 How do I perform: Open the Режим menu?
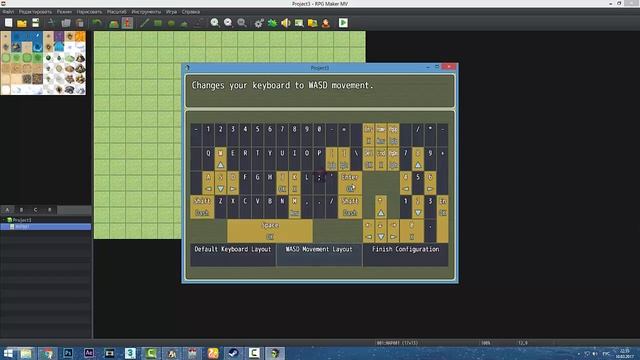coord(64,12)
